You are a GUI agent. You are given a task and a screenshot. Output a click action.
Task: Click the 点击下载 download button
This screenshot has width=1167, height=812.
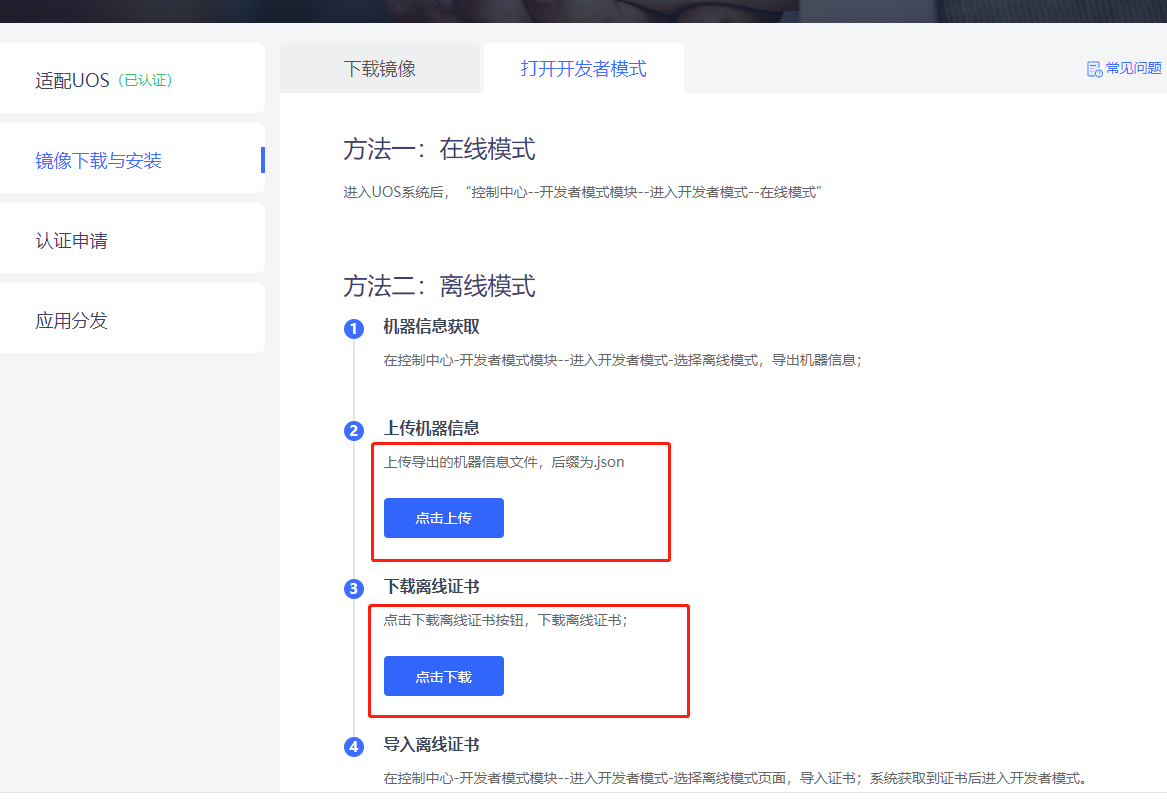(443, 676)
